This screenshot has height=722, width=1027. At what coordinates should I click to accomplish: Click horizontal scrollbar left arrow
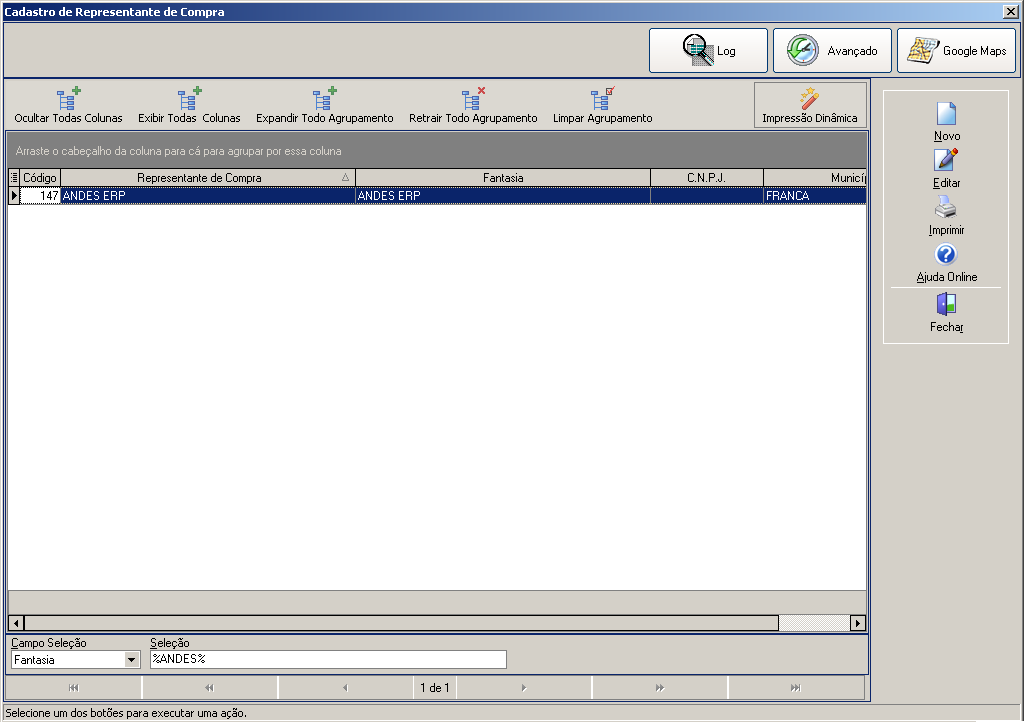[16, 623]
